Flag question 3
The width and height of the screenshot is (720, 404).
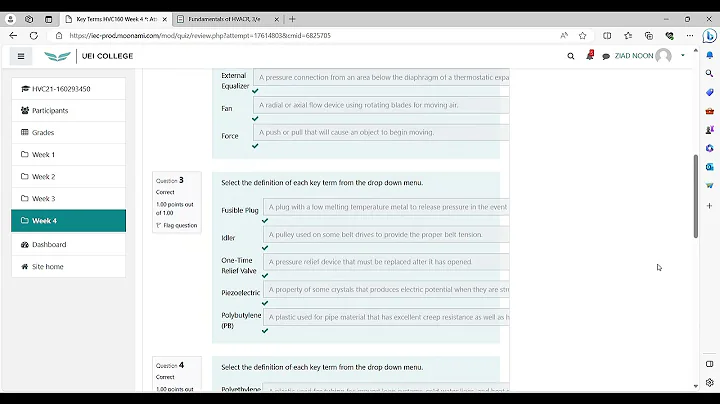(x=177, y=225)
